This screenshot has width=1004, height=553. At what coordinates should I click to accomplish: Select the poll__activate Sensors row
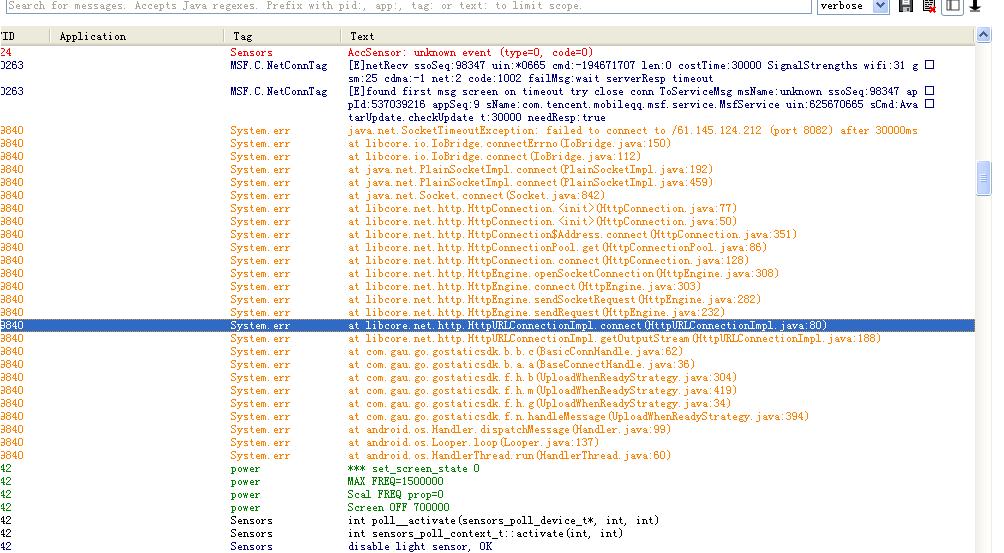(x=487, y=521)
